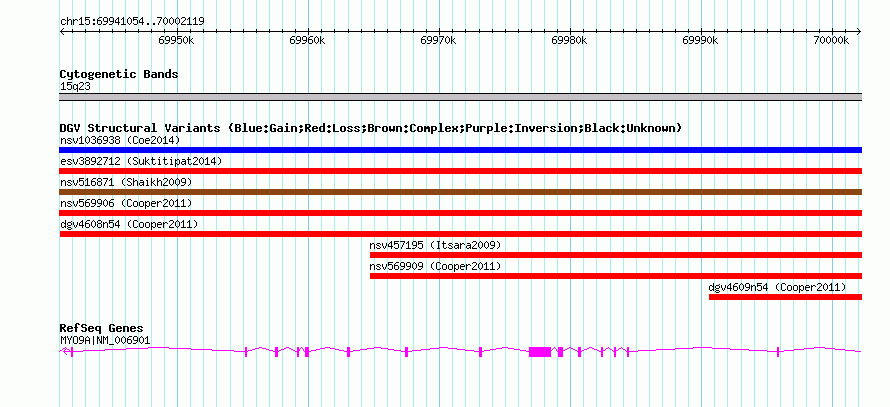The width and height of the screenshot is (890, 407).
Task: Click the chr15:69941054..70002119 coordinate label
Action: pos(132,22)
